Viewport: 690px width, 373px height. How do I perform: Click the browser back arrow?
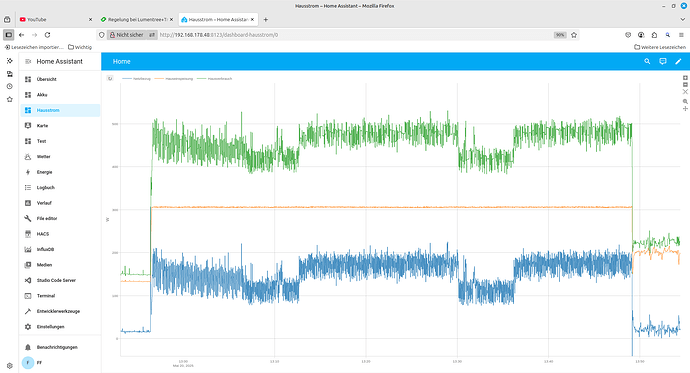tap(22, 35)
